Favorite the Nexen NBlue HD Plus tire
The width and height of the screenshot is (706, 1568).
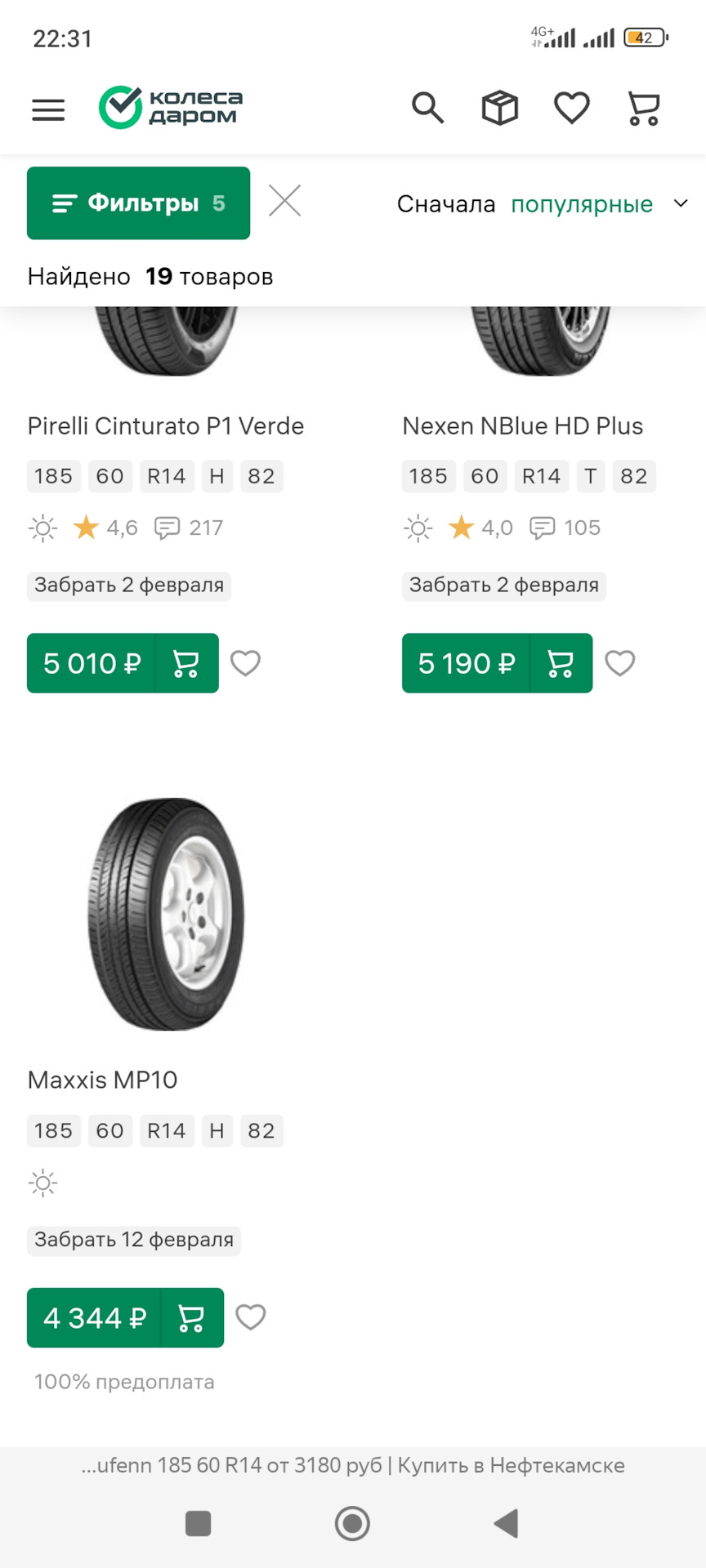click(619, 663)
